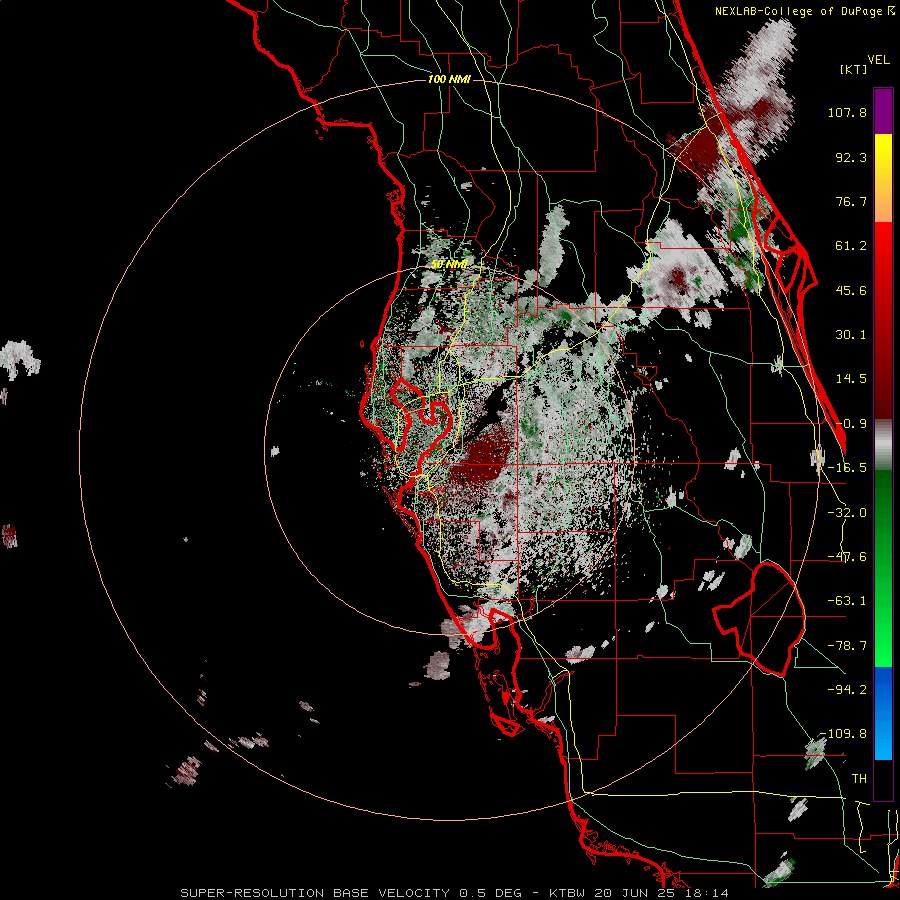The image size is (900, 900).
Task: Click the 100 NMI range ring label
Action: (x=449, y=79)
